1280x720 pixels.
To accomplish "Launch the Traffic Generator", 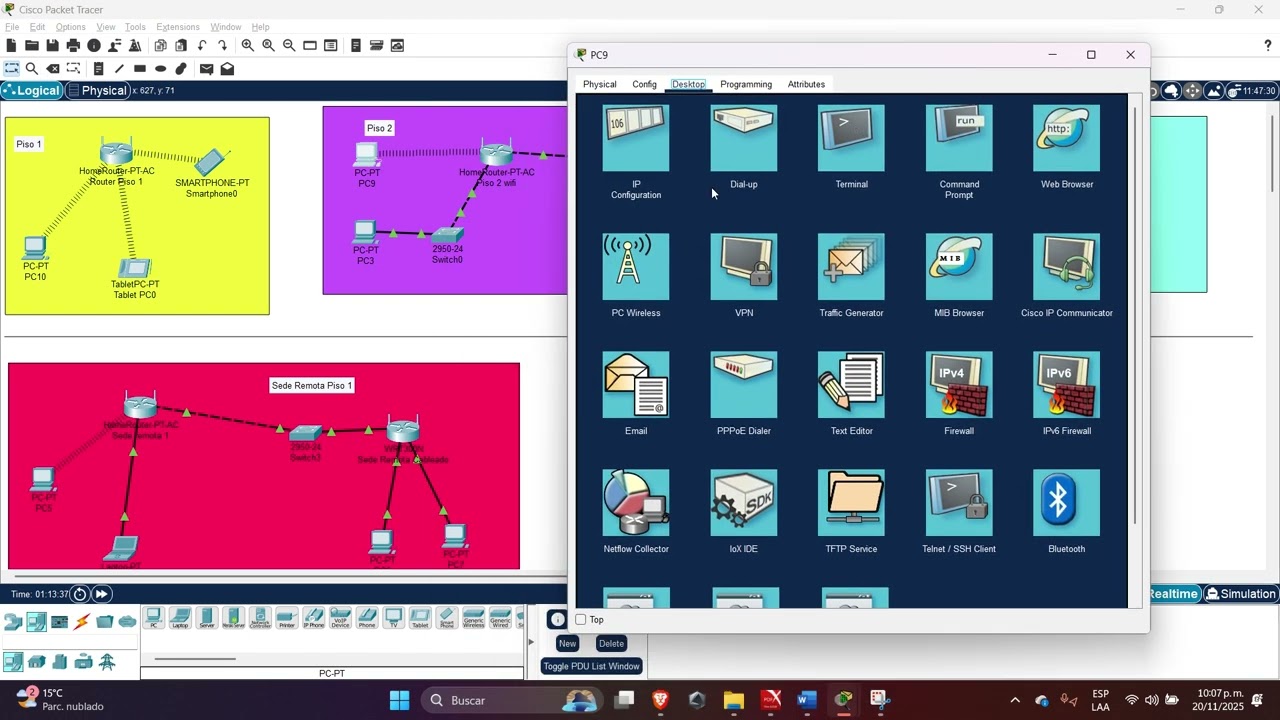I will (851, 267).
